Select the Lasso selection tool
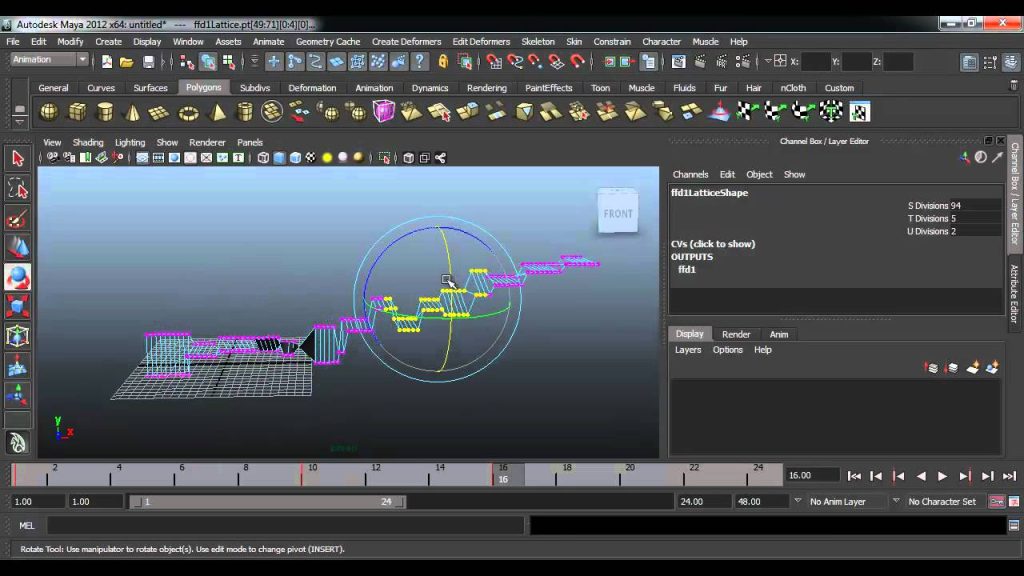Image resolution: width=1024 pixels, height=576 pixels. click(18, 189)
